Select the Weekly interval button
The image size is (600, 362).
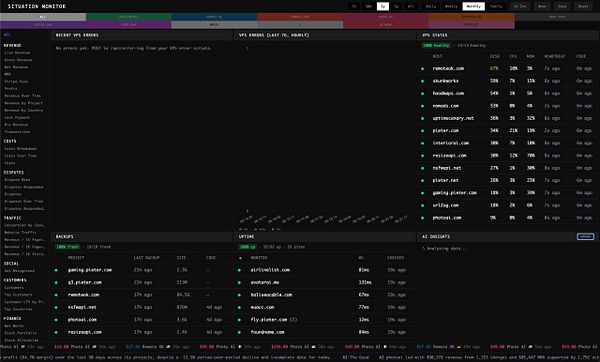click(451, 6)
